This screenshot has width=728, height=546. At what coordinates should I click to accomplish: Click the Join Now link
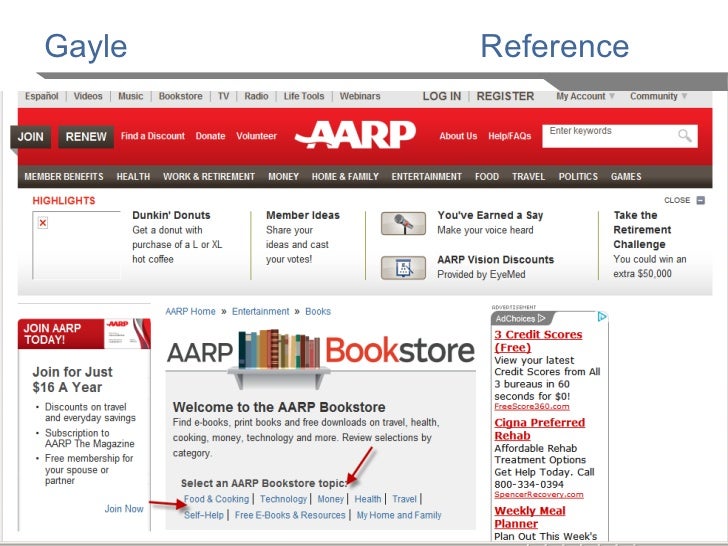(124, 509)
